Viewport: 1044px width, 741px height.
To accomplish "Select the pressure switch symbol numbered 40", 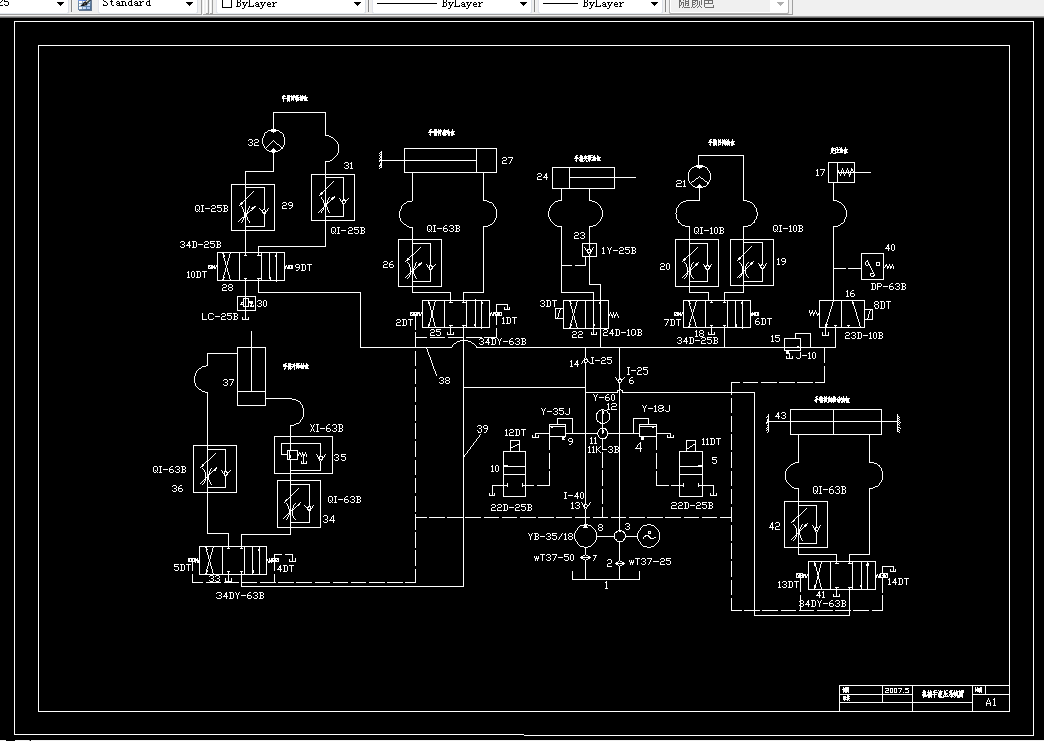I will point(872,267).
